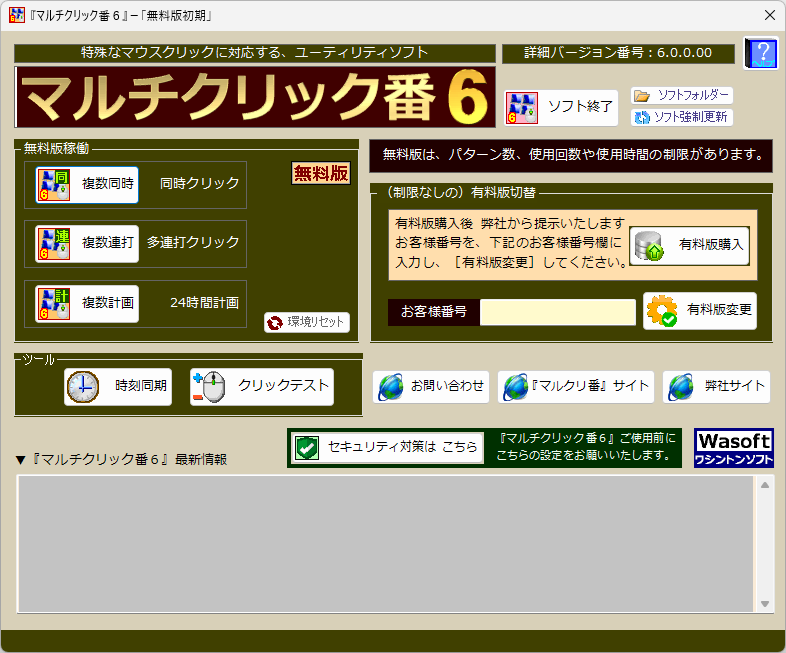Click the 24時間計画 label text
This screenshot has height=653, width=786.
(204, 303)
